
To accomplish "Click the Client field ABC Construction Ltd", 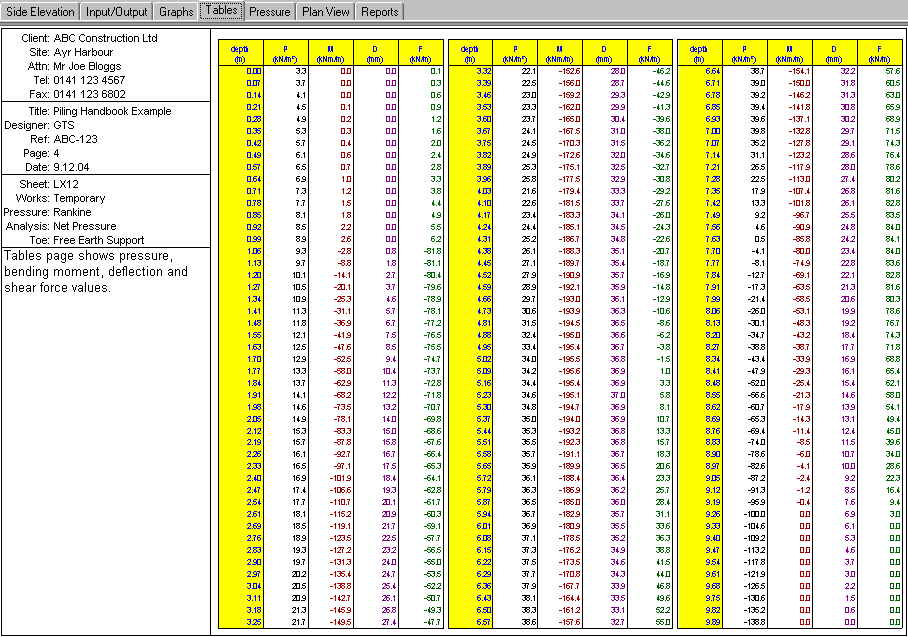I will (105, 38).
